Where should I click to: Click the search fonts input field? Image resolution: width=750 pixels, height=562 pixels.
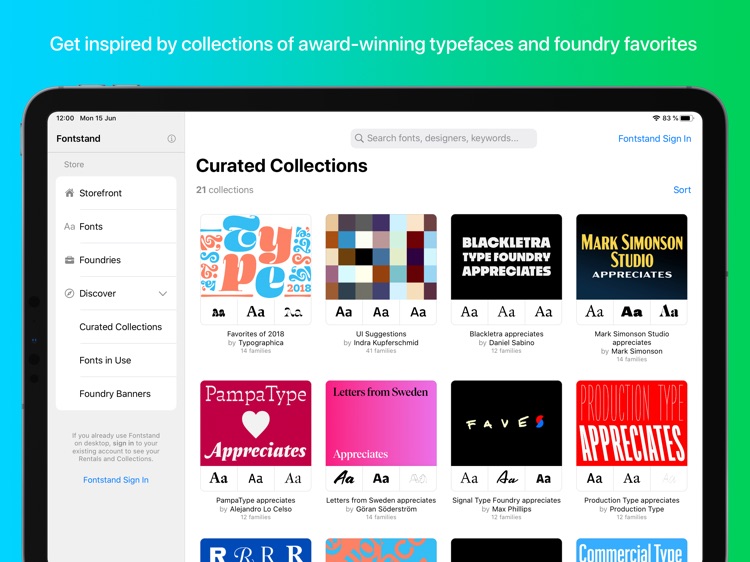tap(443, 138)
